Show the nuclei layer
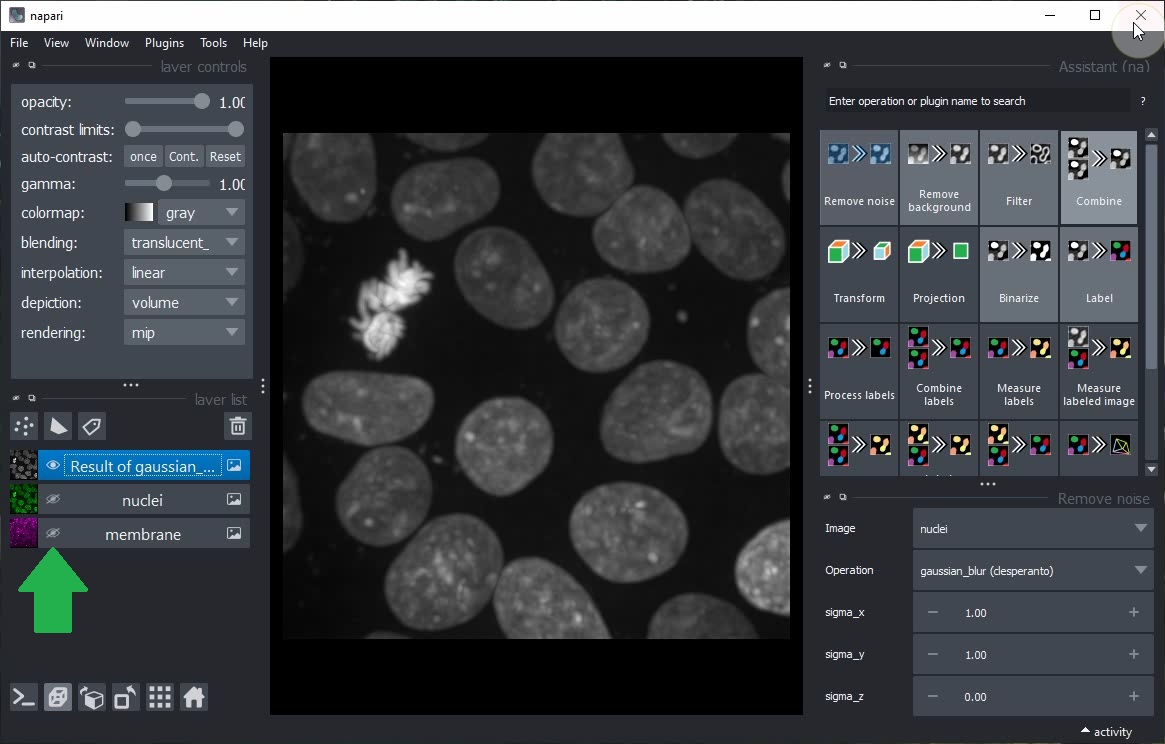 click(53, 500)
